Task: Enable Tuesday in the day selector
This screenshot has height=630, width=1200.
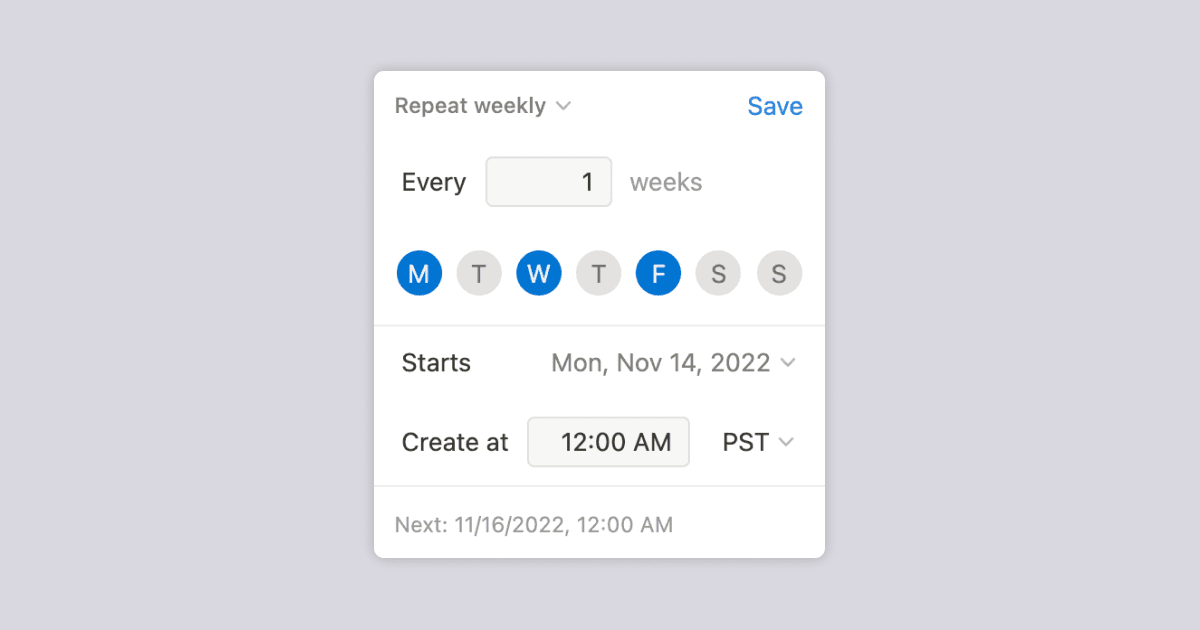Action: (479, 272)
